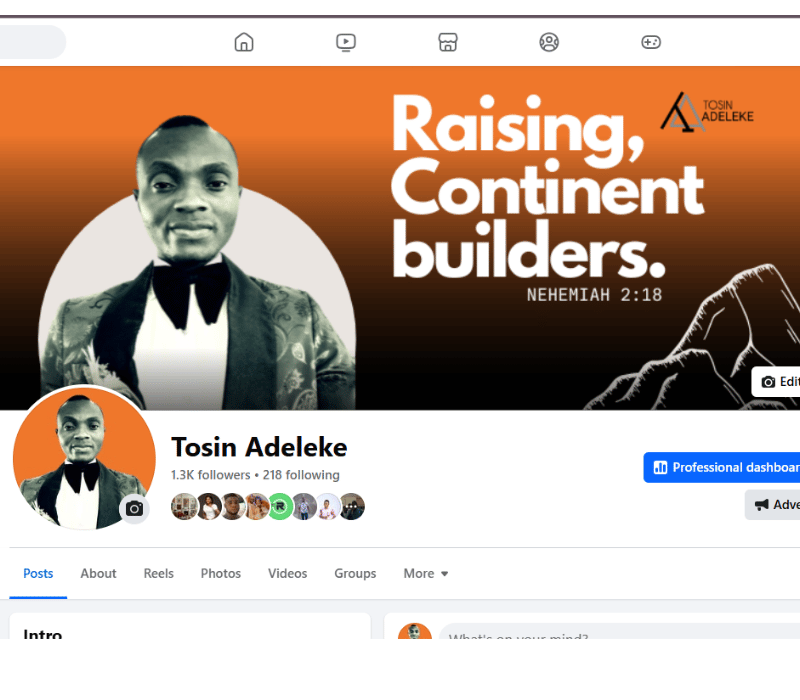Screen dimensions: 800x700
Task: Expand the More dropdown tab
Action: pyautogui.click(x=426, y=573)
